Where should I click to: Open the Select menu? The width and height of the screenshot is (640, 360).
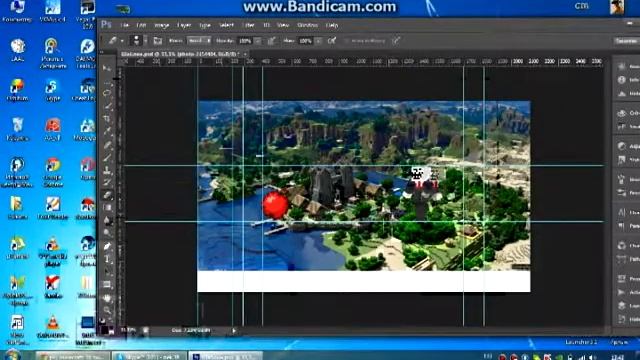[x=226, y=25]
